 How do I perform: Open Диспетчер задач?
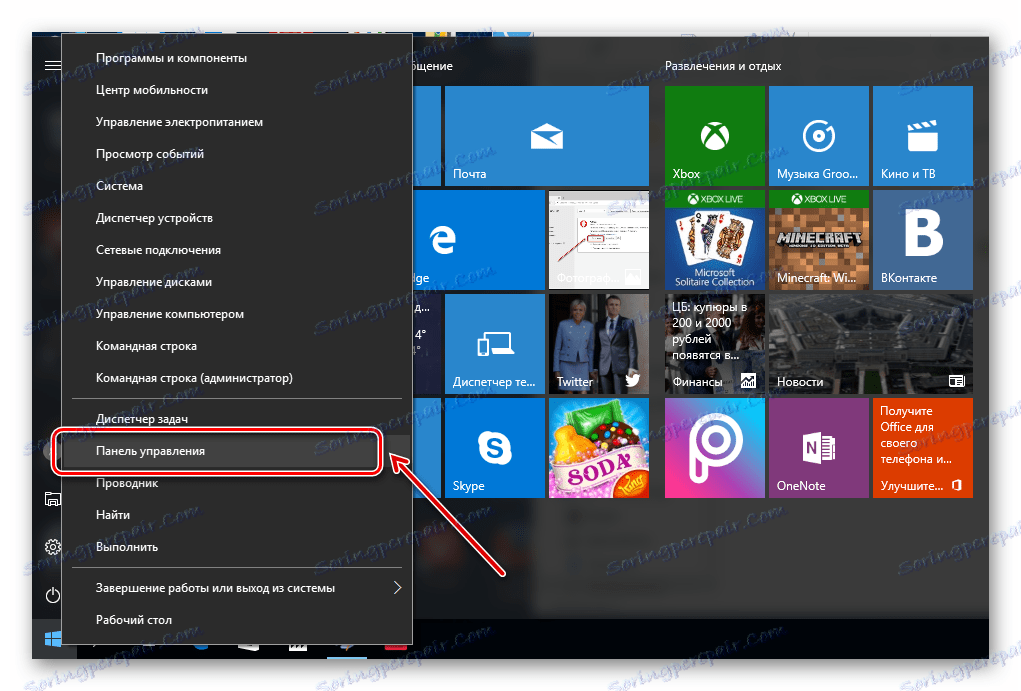click(x=237, y=419)
